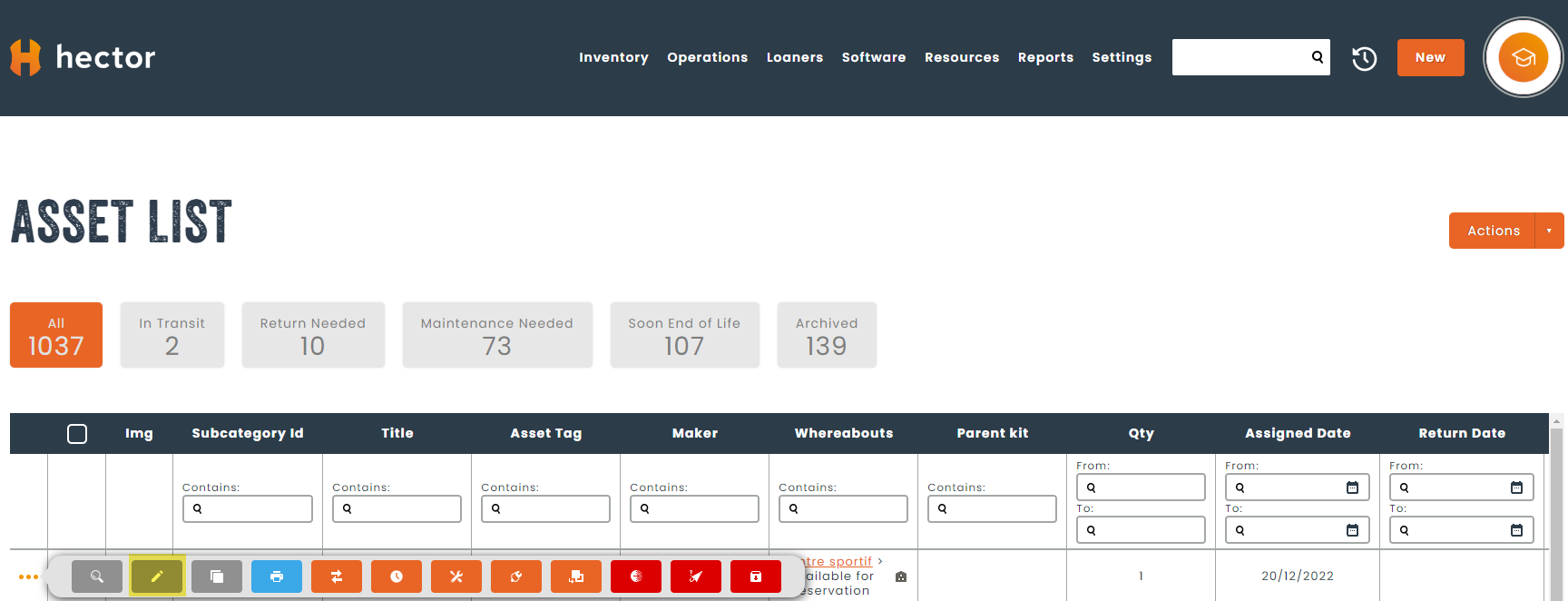1568x601 pixels.
Task: Click the gray duplicate button in row toolbar
Action: pyautogui.click(x=217, y=576)
